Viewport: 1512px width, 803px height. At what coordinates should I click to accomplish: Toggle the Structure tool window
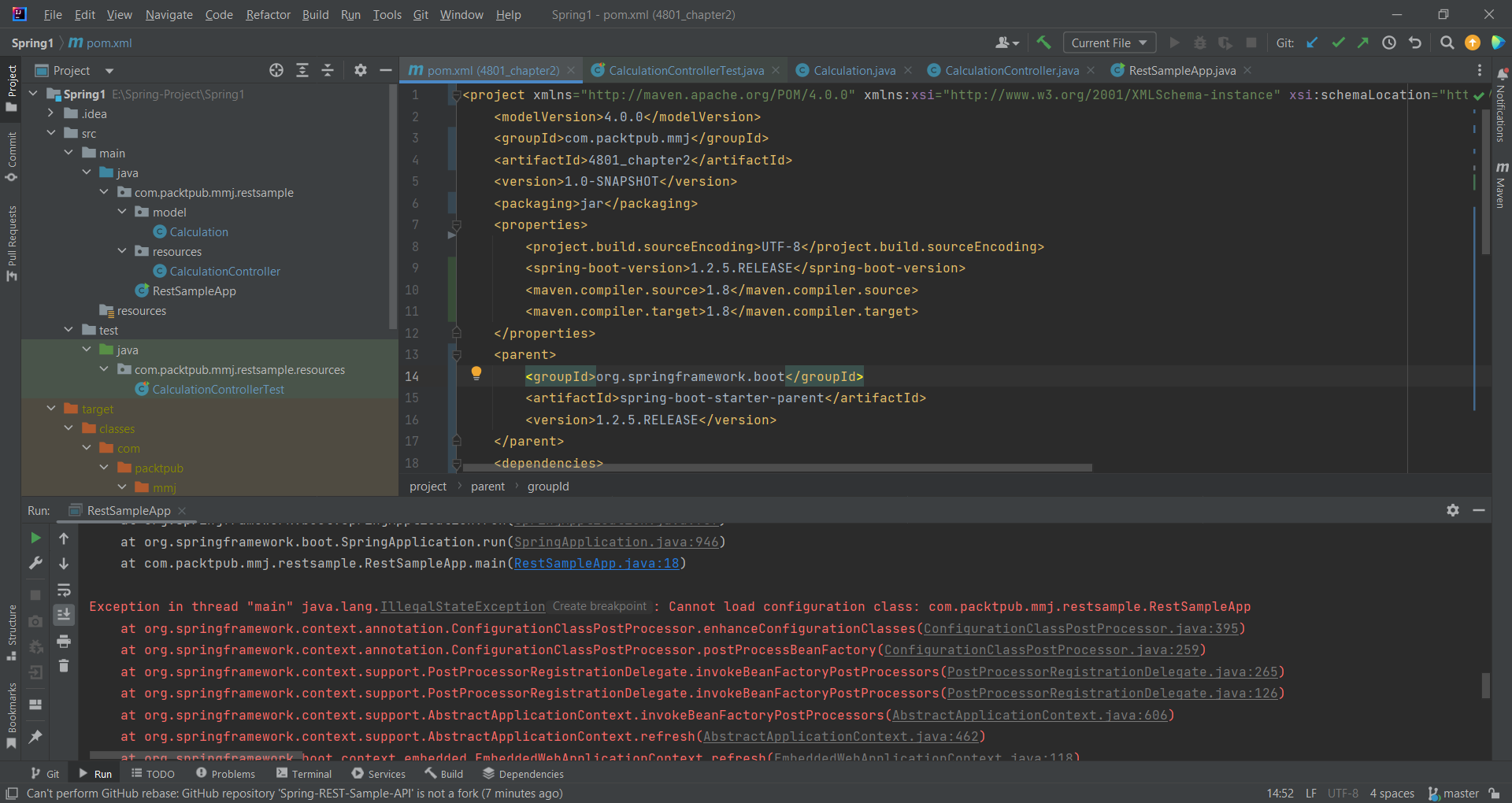tap(11, 634)
